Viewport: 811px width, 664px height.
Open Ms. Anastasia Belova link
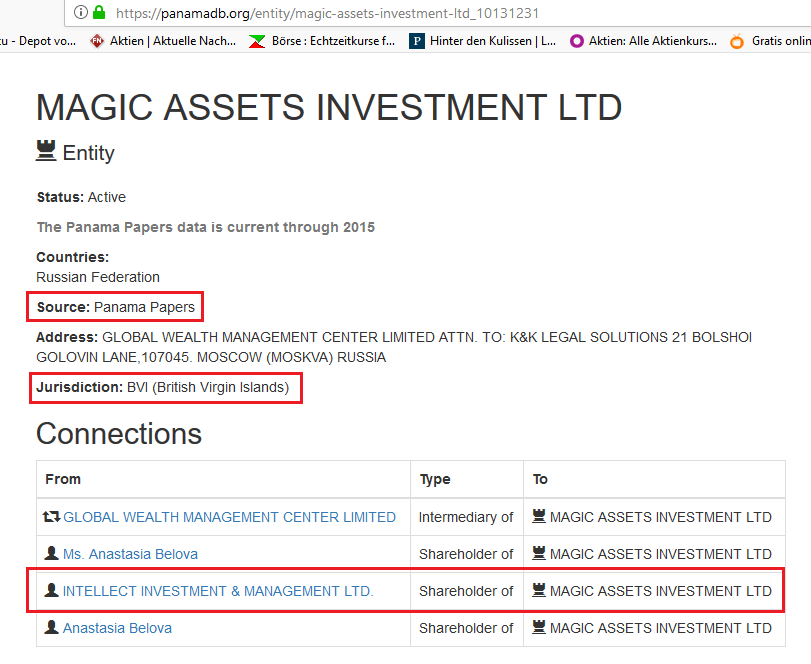point(130,554)
